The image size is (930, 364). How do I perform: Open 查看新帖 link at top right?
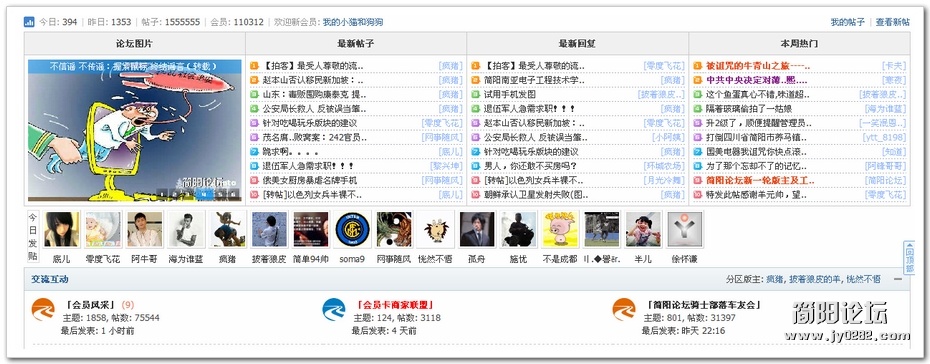pyautogui.click(x=893, y=22)
